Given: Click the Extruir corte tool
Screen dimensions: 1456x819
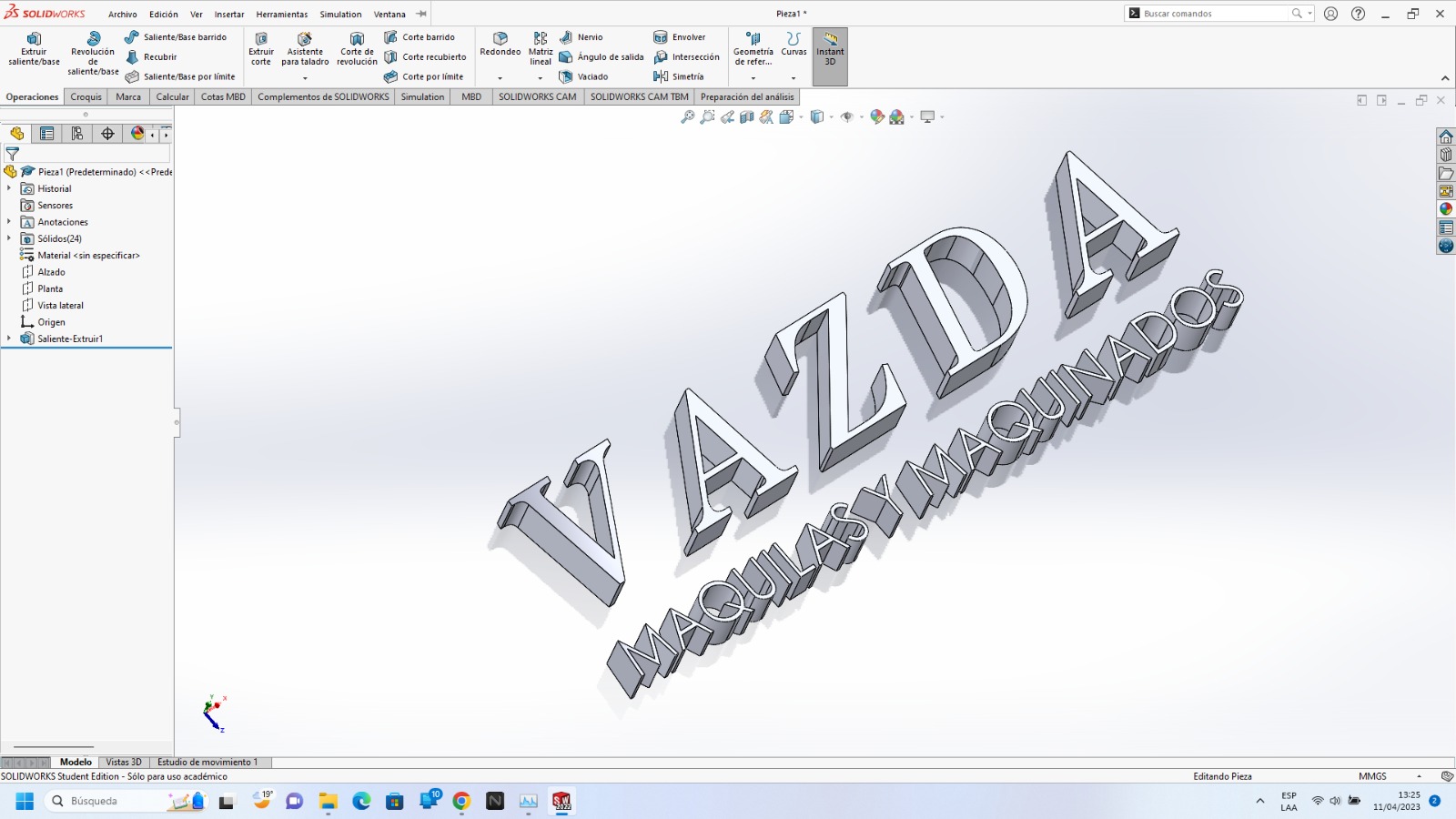Looking at the screenshot, I should point(261,49).
